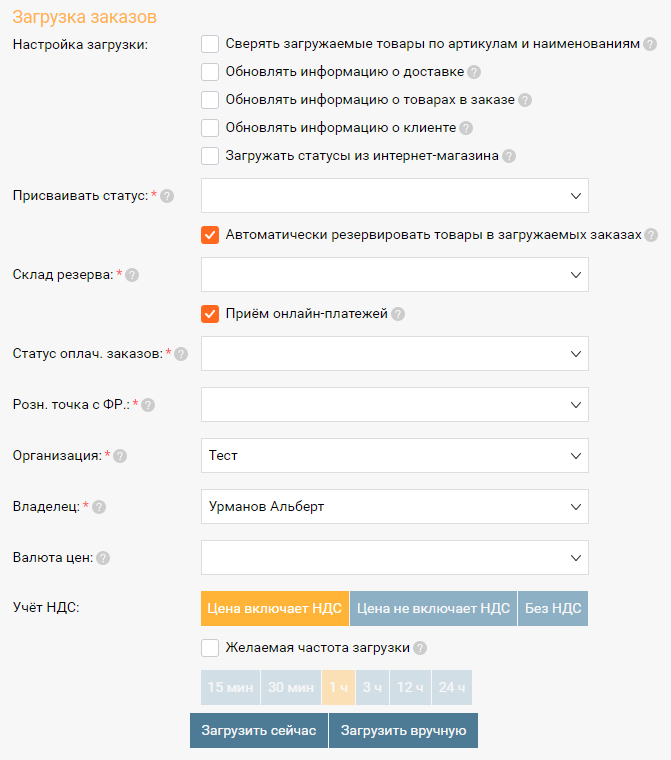Show help for Приём онлайн-платежей
The height and width of the screenshot is (760, 671).
(398, 314)
